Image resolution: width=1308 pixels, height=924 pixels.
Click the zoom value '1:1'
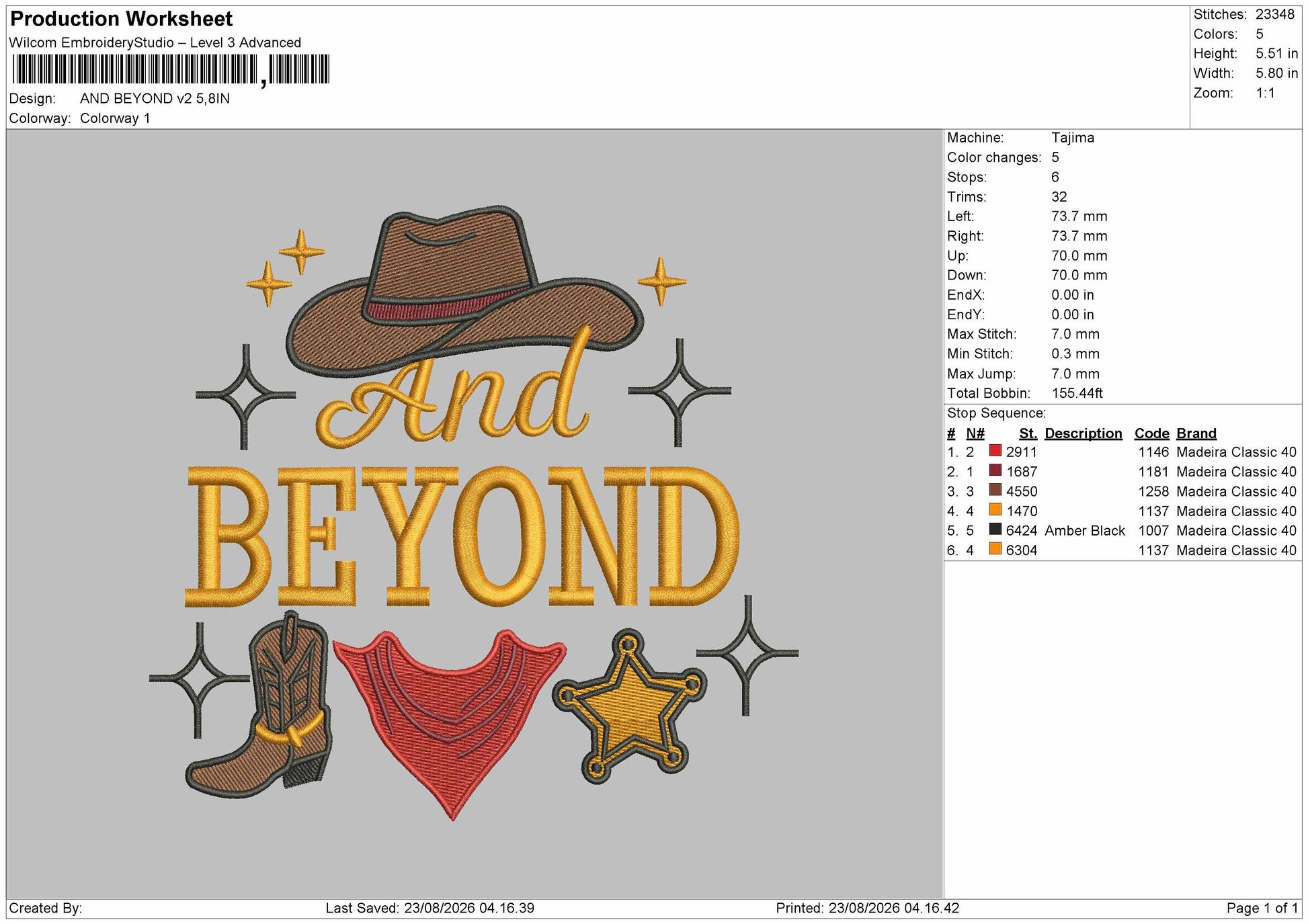click(x=1265, y=93)
